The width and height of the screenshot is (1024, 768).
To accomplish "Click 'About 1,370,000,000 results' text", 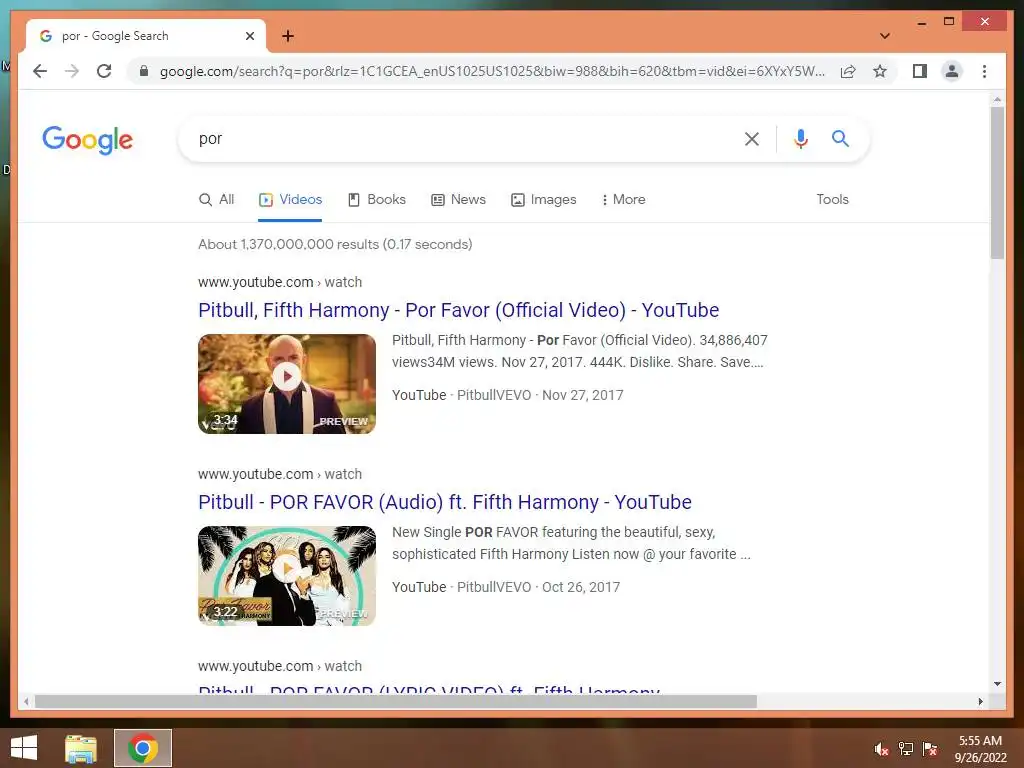I will (x=335, y=244).
